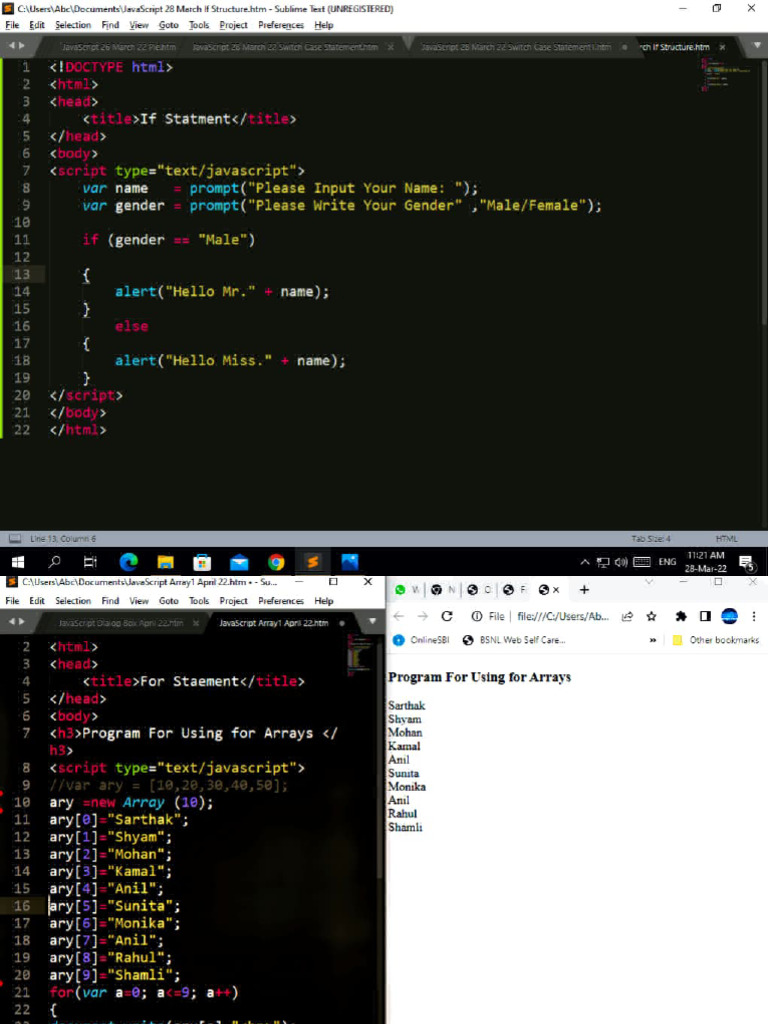Click minimap in Array1 Sublime window
The height and width of the screenshot is (1024, 768).
(x=360, y=654)
